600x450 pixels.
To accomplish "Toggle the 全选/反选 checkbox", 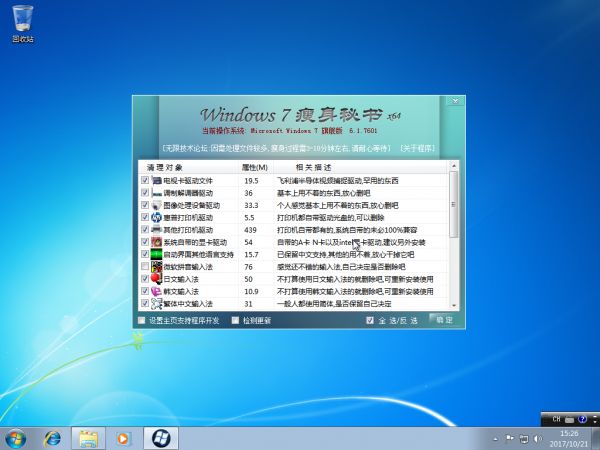I will pos(370,320).
